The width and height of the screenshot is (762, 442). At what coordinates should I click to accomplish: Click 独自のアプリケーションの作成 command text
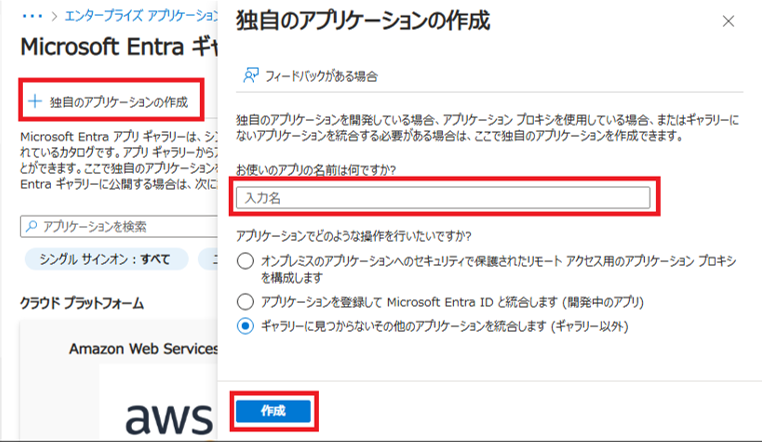[x=119, y=102]
